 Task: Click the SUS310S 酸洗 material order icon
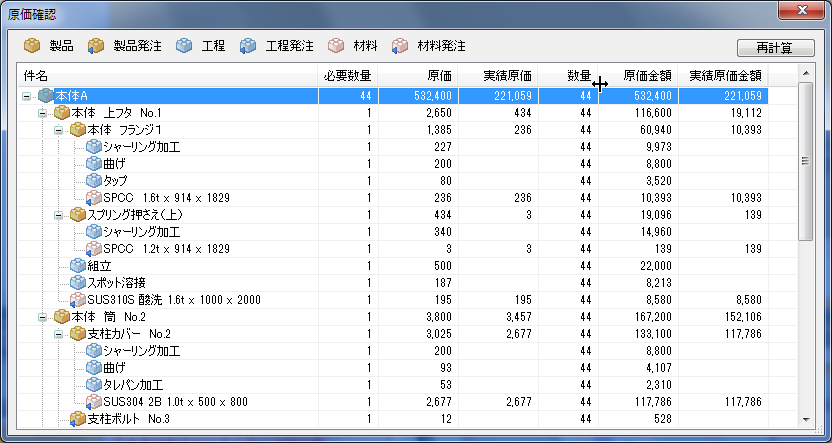coord(77,300)
